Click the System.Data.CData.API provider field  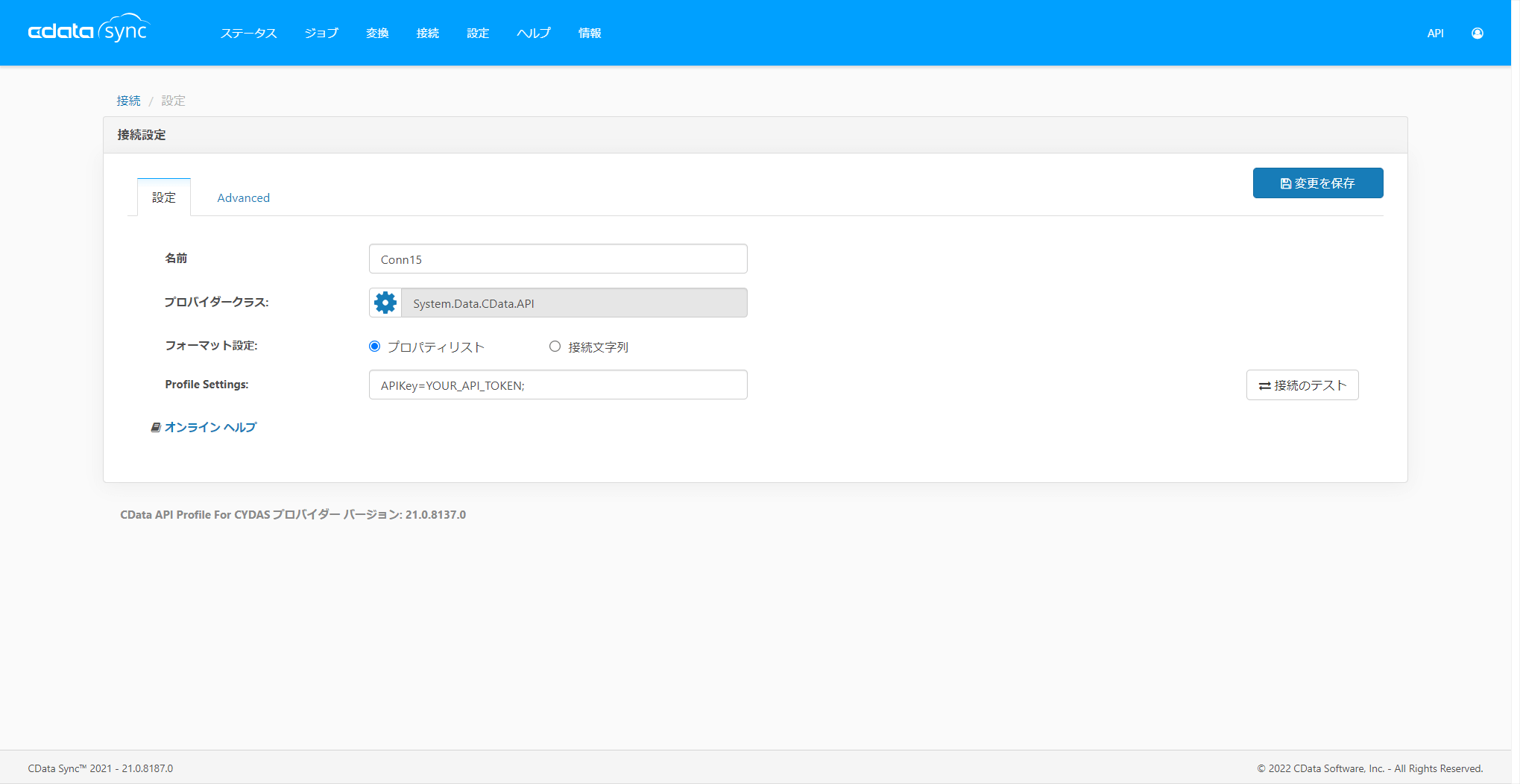pyautogui.click(x=574, y=303)
